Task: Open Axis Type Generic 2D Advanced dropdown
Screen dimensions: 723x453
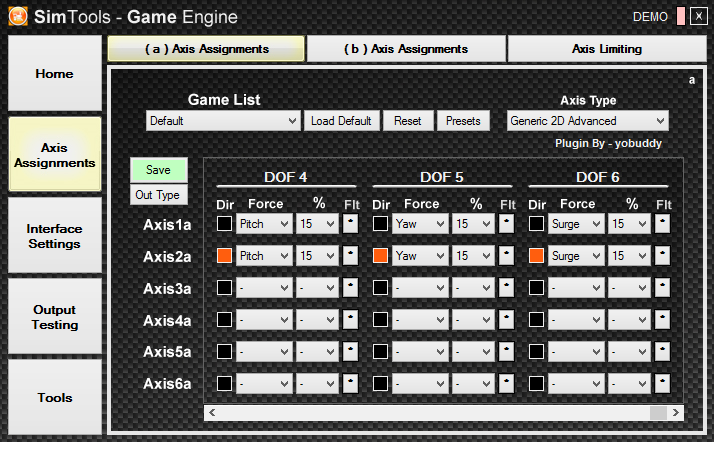Action: click(x=587, y=121)
